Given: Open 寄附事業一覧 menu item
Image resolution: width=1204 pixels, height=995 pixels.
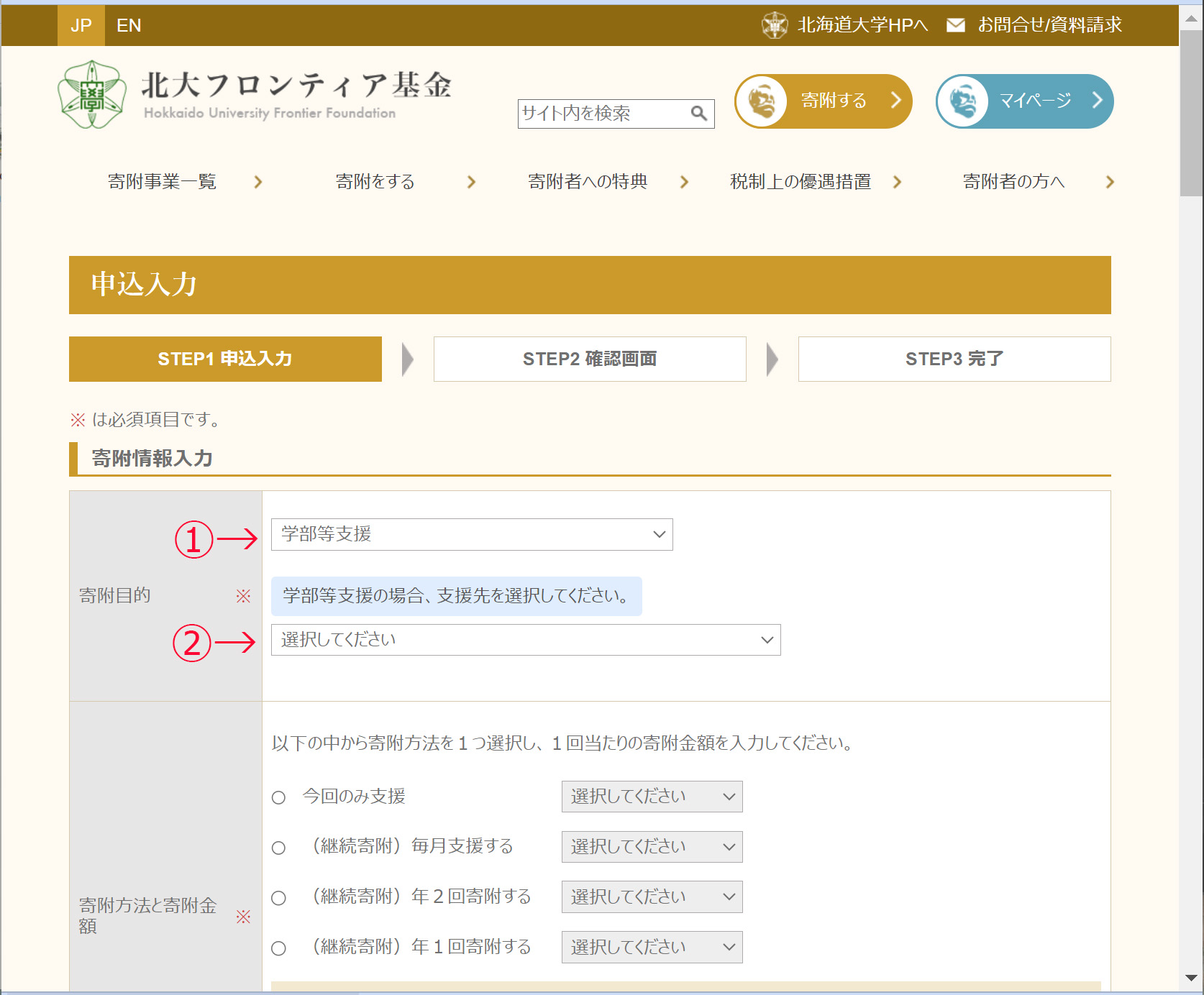Looking at the screenshot, I should click(x=162, y=182).
